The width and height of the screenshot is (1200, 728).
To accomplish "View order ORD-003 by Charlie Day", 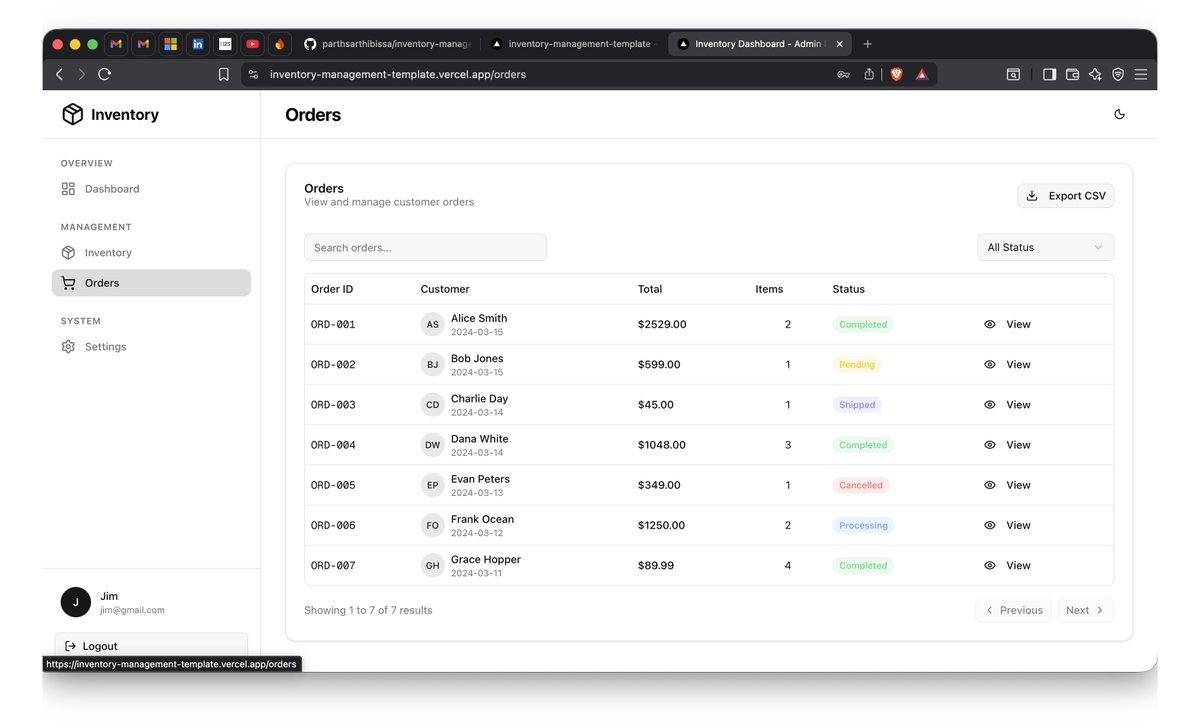I will click(x=1007, y=405).
